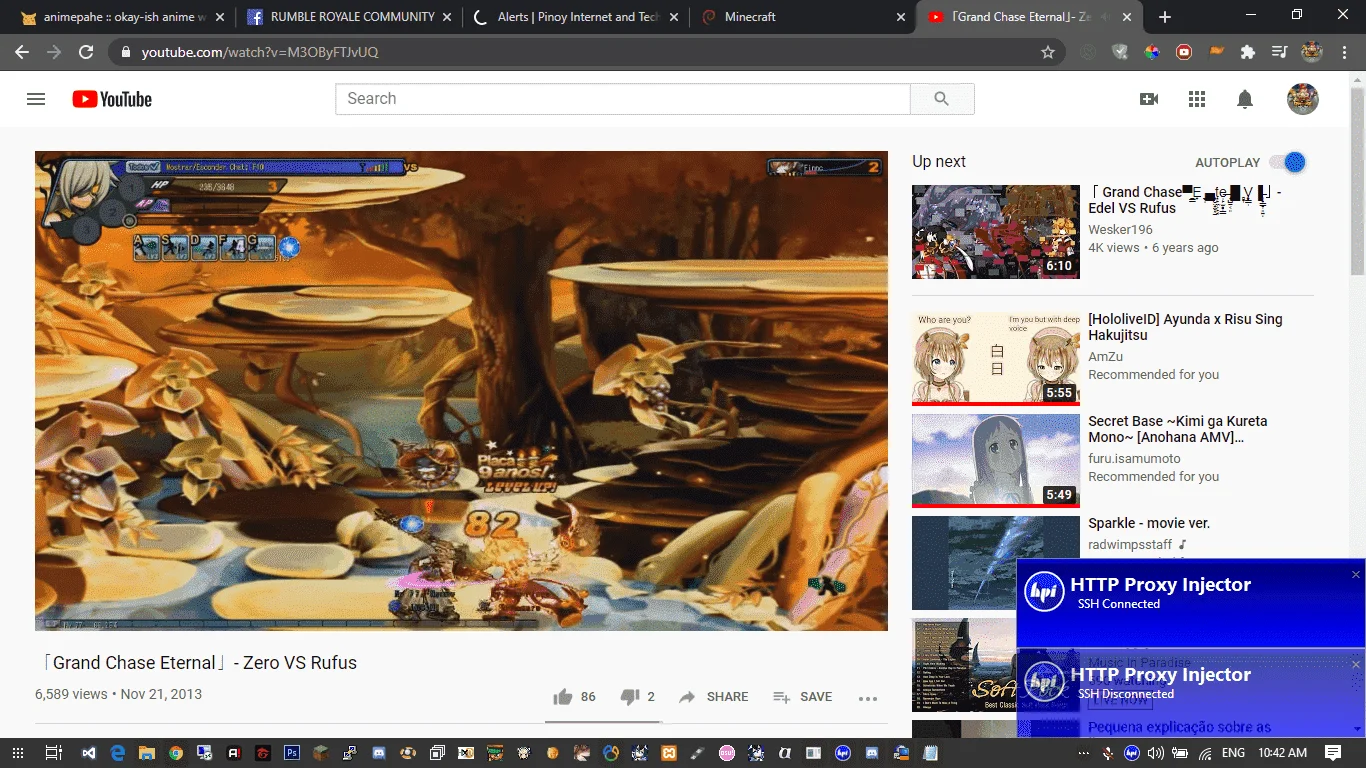Image resolution: width=1366 pixels, height=768 pixels.
Task: Click the colorful pinwheel extension icon
Action: click(1152, 52)
